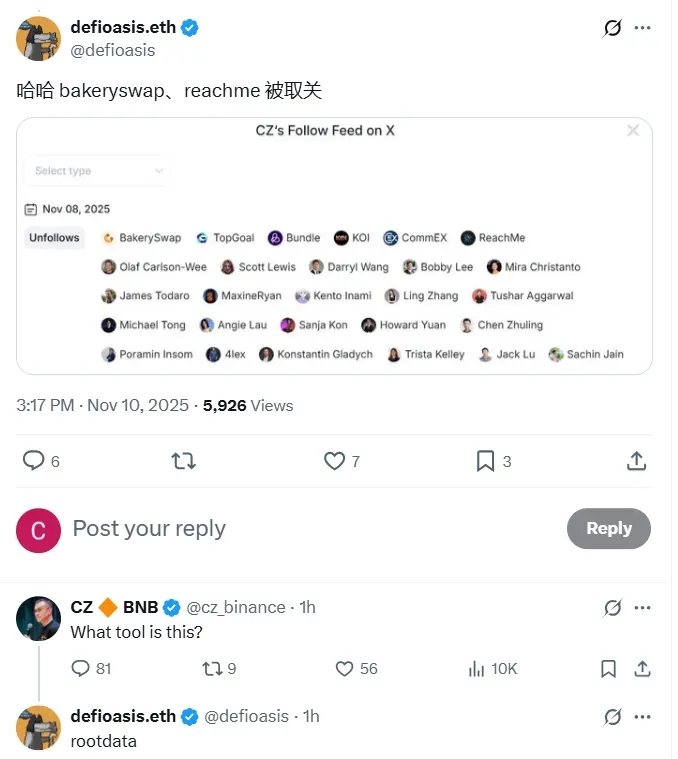Bookmark the main post
Image resolution: width=678 pixels, height=759 pixels.
[x=485, y=461]
